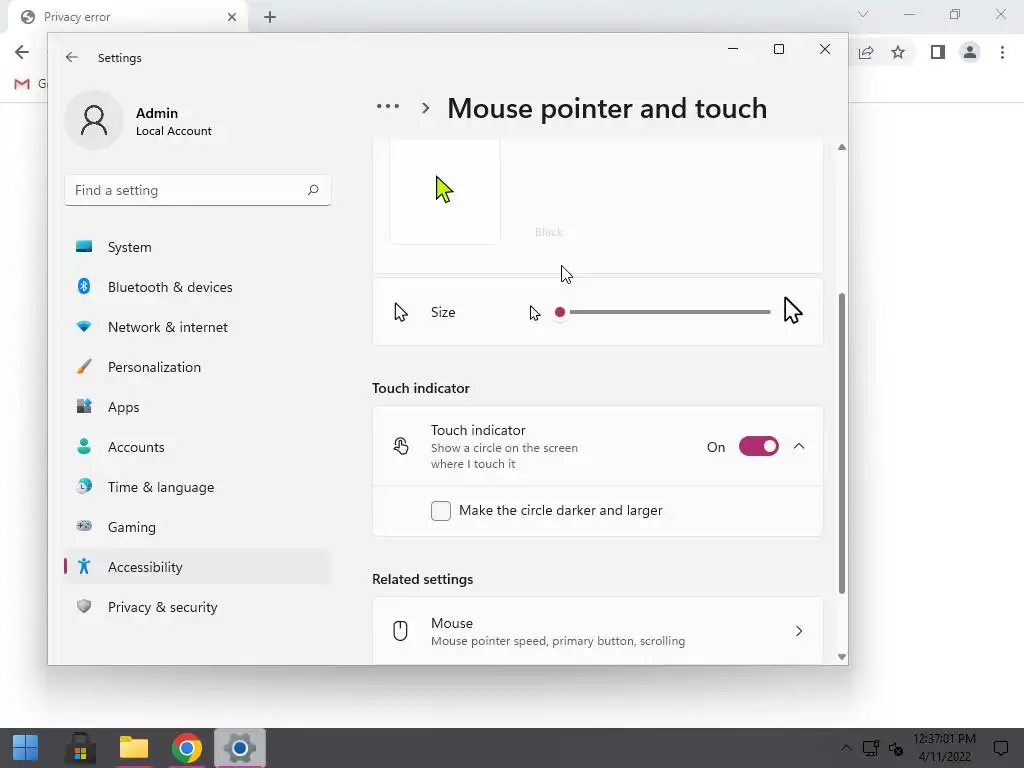This screenshot has width=1024, height=768.
Task: Close the Privacy error Chrome tab
Action: tap(232, 17)
